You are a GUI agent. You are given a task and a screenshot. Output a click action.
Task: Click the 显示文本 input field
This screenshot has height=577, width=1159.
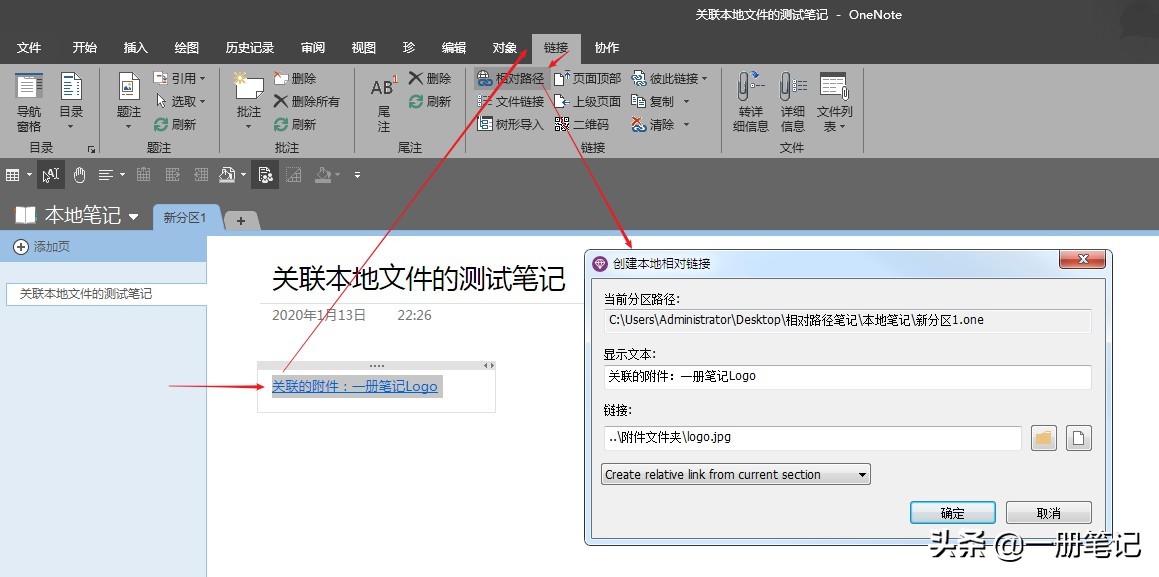pyautogui.click(x=847, y=377)
